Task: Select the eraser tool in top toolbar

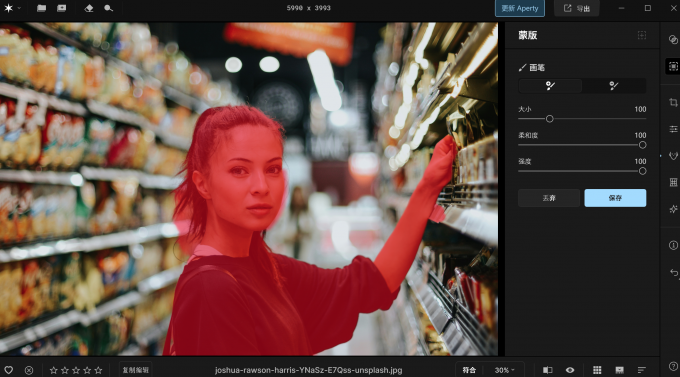Action: click(89, 8)
